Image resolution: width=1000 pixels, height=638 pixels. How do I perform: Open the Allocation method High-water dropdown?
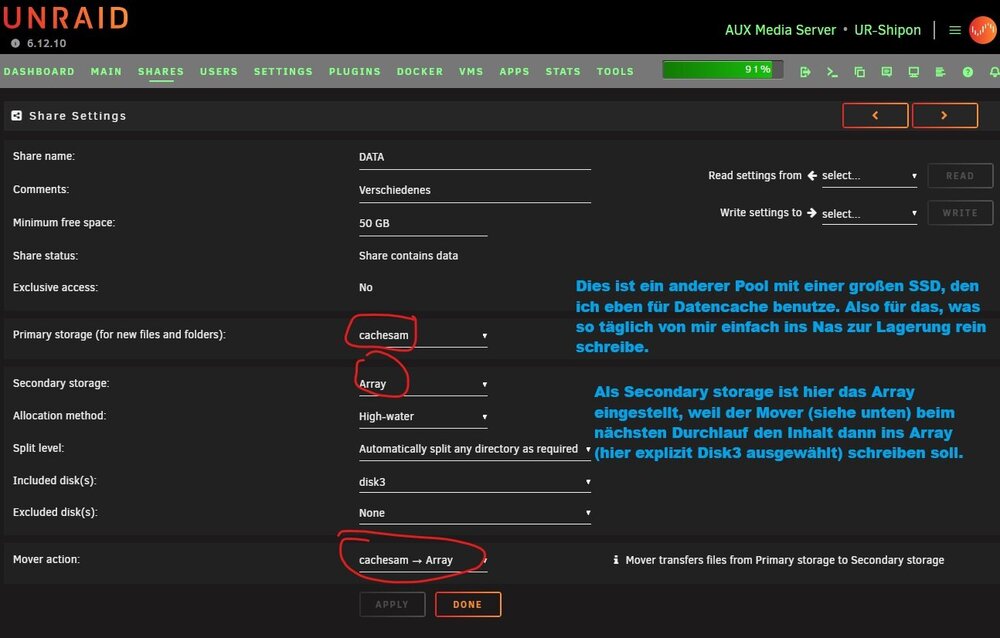coord(423,417)
